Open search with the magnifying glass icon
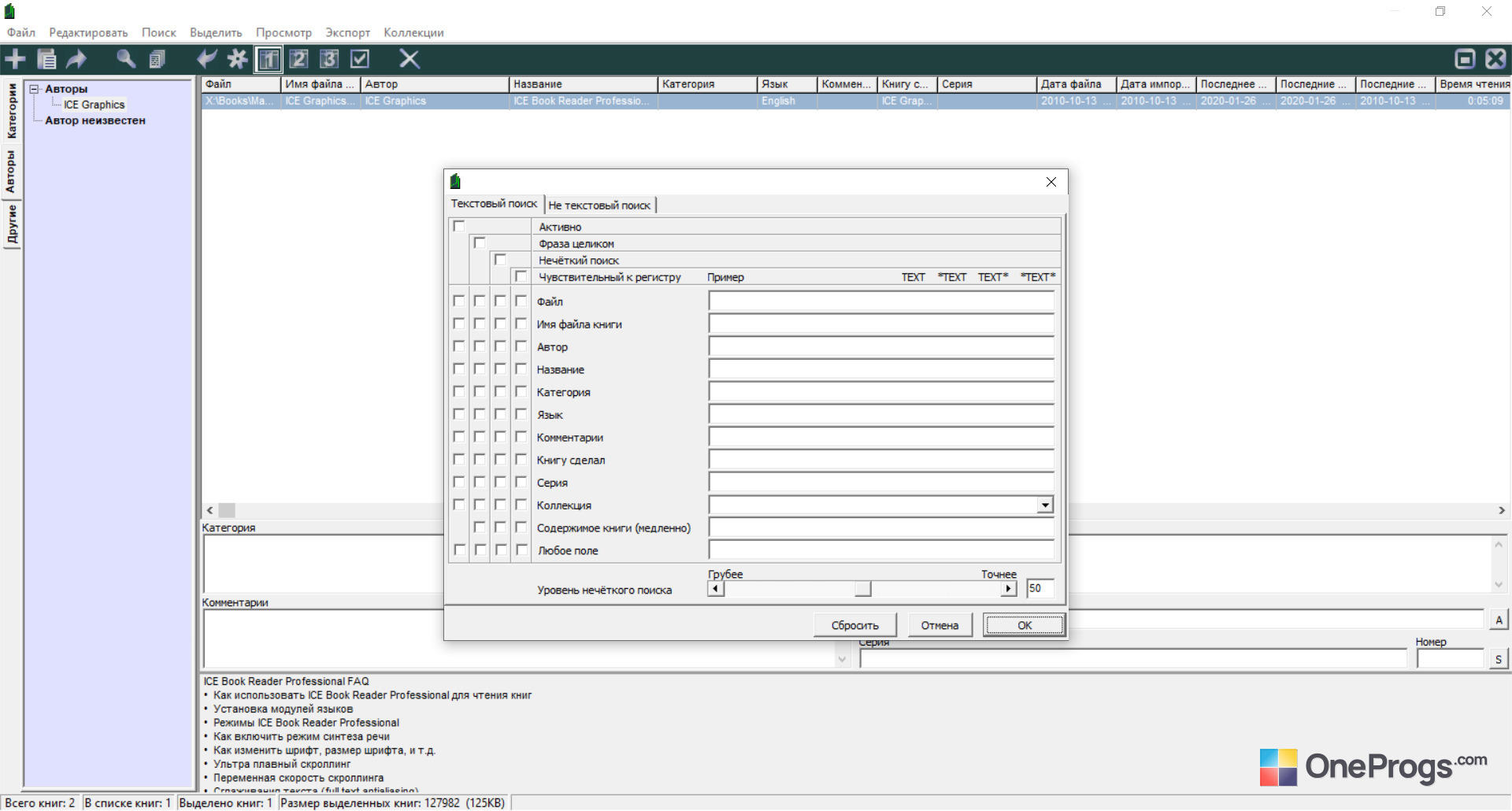The width and height of the screenshot is (1512, 811). (x=126, y=59)
